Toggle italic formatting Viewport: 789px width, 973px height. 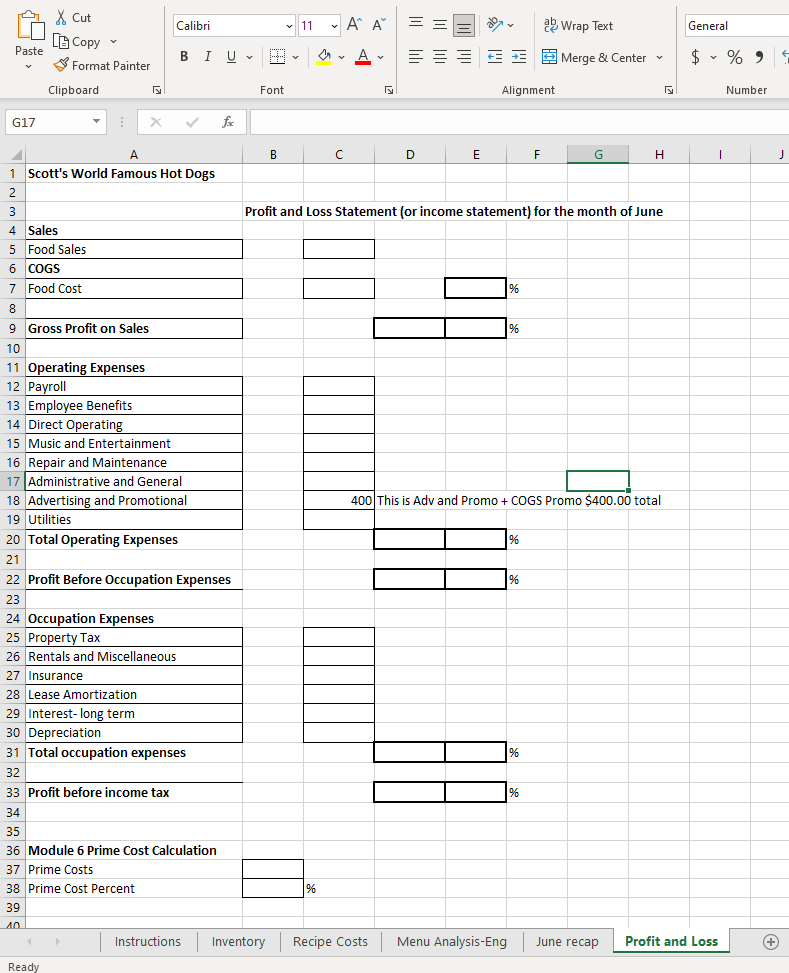coord(207,57)
